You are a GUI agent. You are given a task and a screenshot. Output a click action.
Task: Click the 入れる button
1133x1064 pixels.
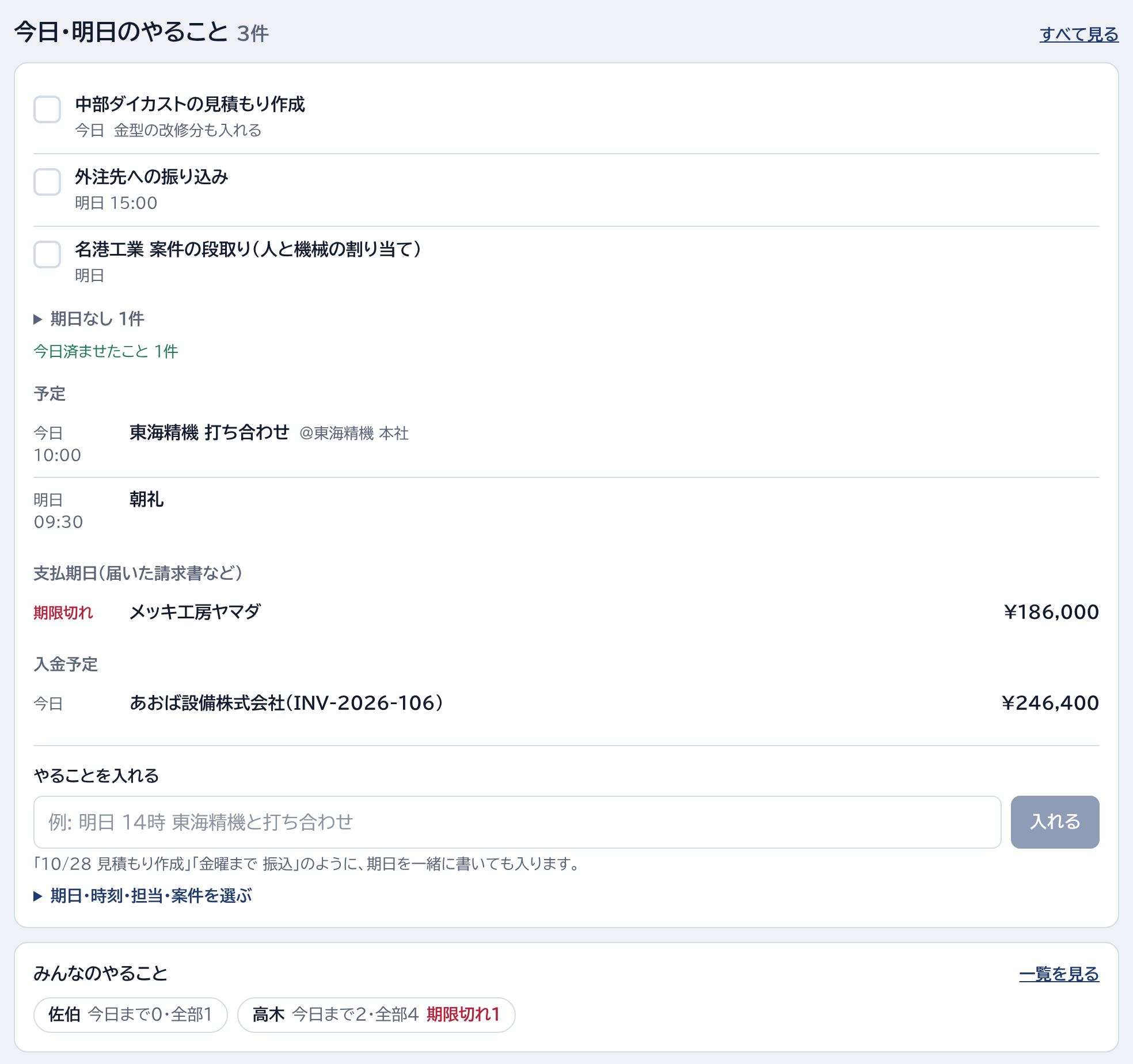pos(1055,822)
